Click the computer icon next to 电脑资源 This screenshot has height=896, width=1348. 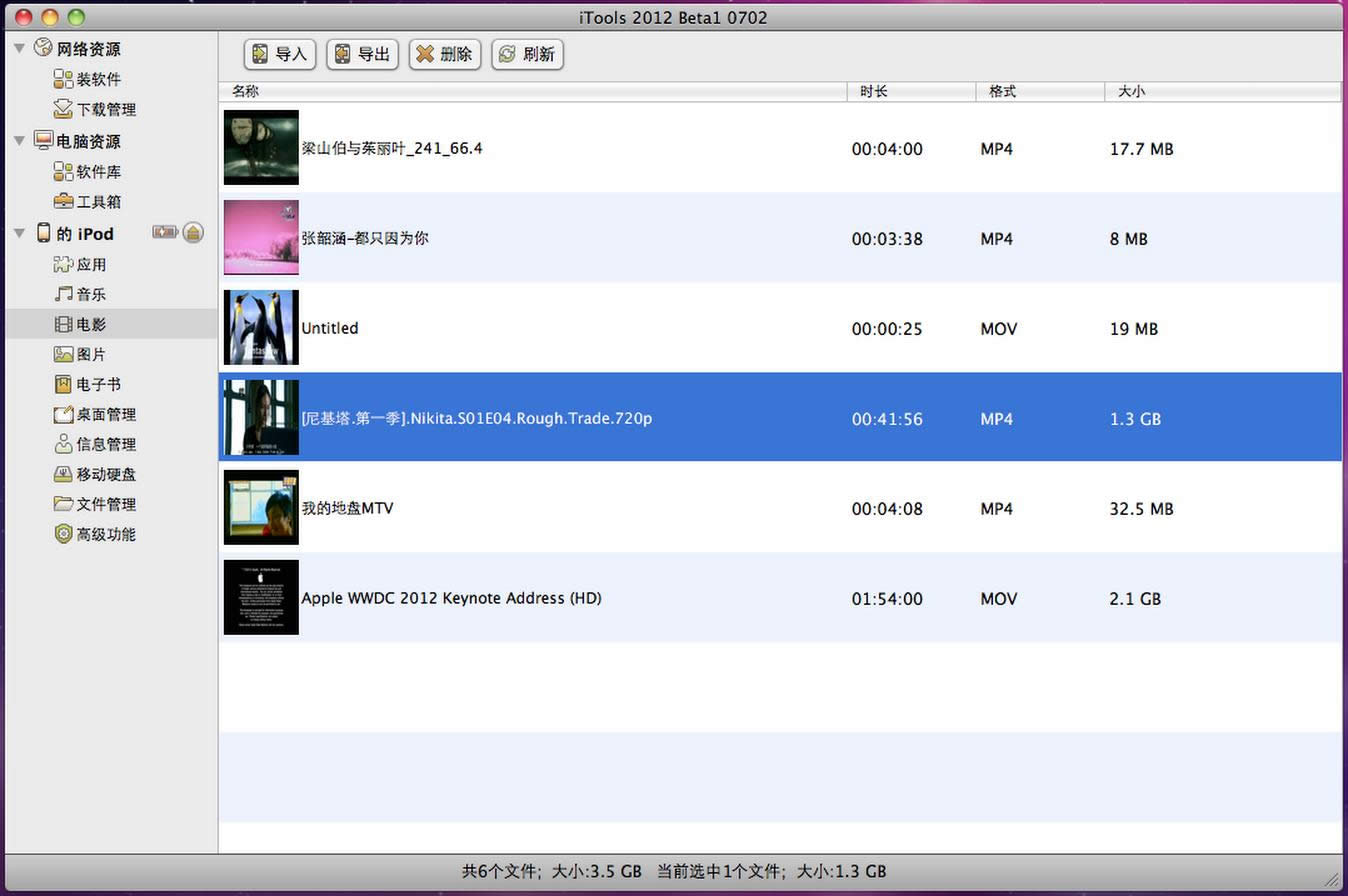click(43, 140)
